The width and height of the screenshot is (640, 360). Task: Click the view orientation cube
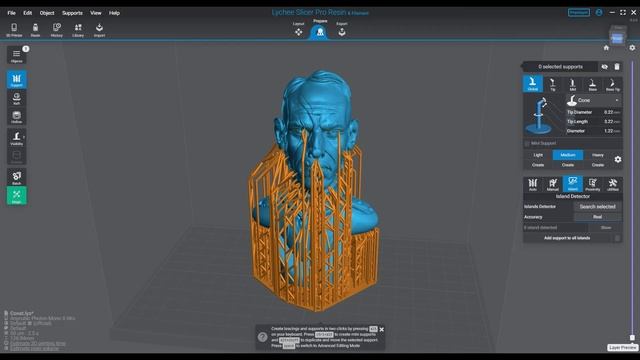617,37
